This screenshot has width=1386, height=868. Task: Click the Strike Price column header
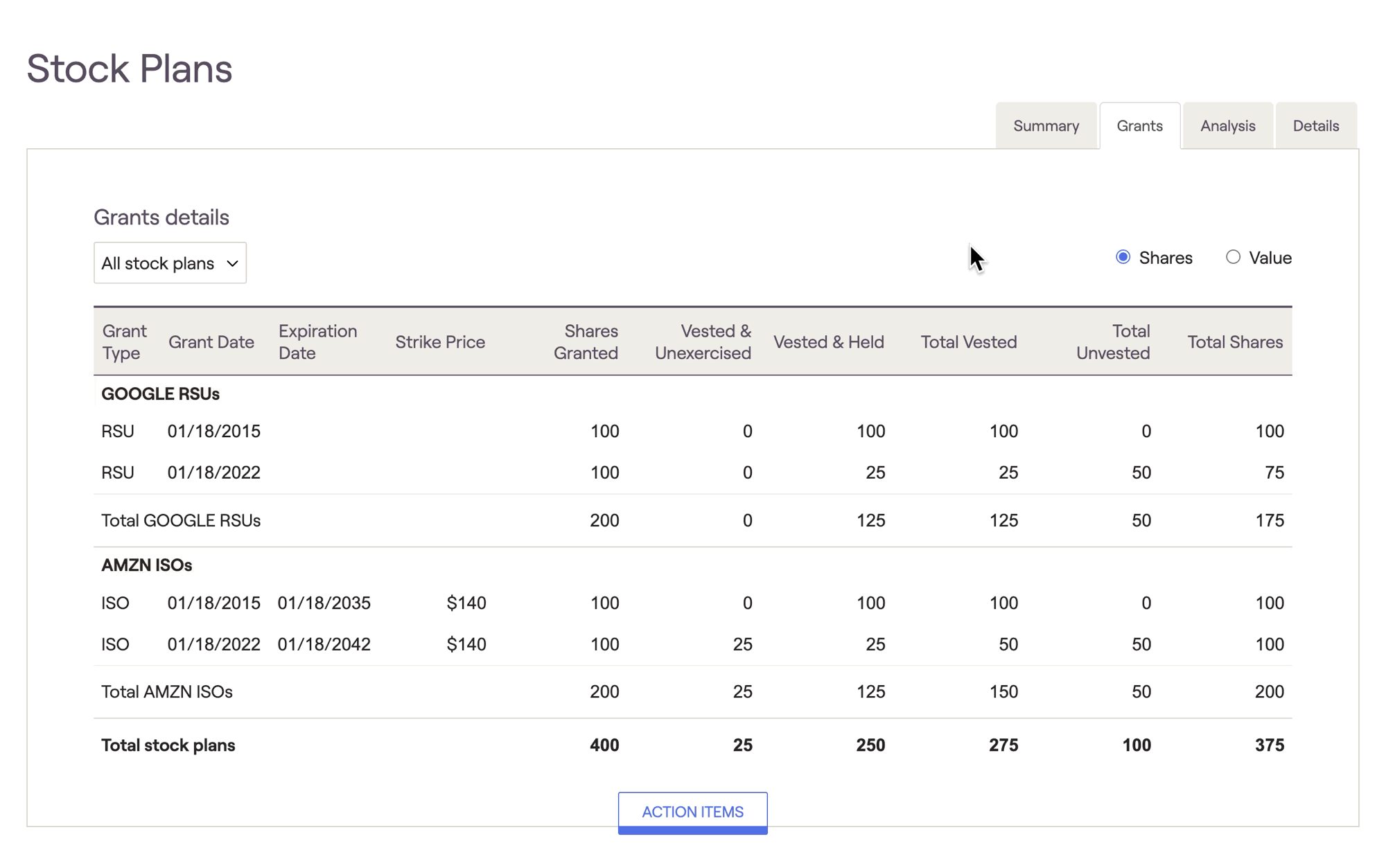click(440, 342)
